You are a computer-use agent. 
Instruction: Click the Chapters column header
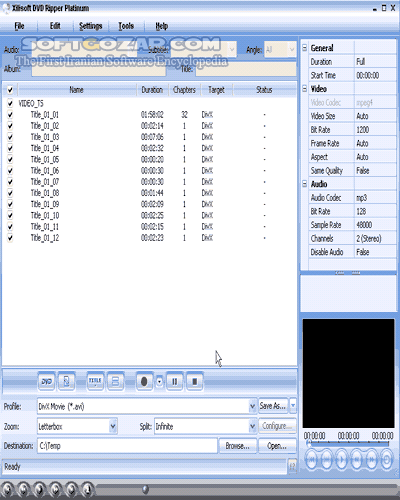click(184, 90)
